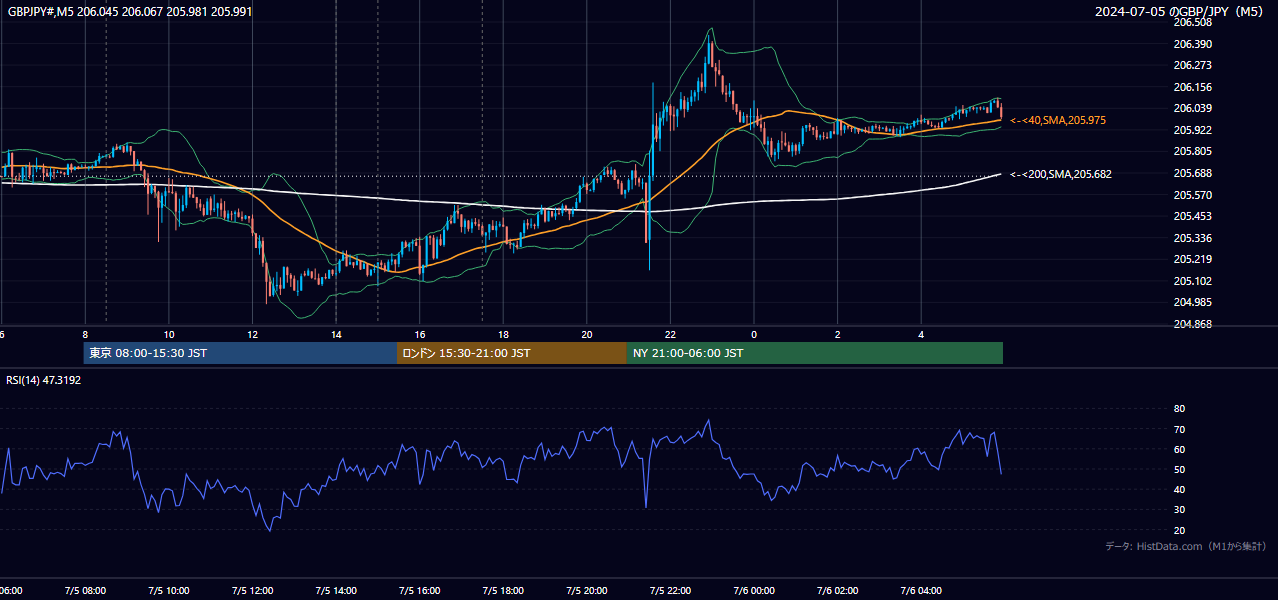Click the 2024-07-05 のGBP/JPY (M5) title
Viewport: 1278px width, 600px height.
[1181, 12]
